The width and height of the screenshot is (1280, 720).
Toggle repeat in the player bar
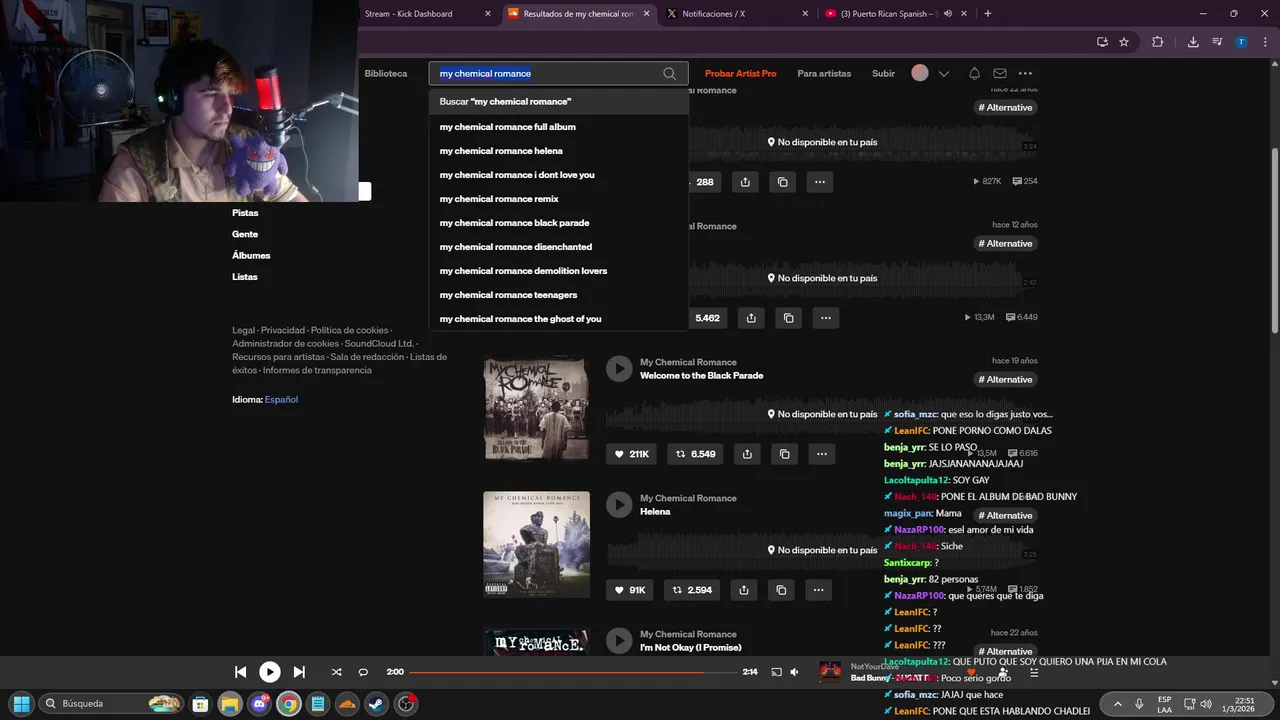coord(363,672)
